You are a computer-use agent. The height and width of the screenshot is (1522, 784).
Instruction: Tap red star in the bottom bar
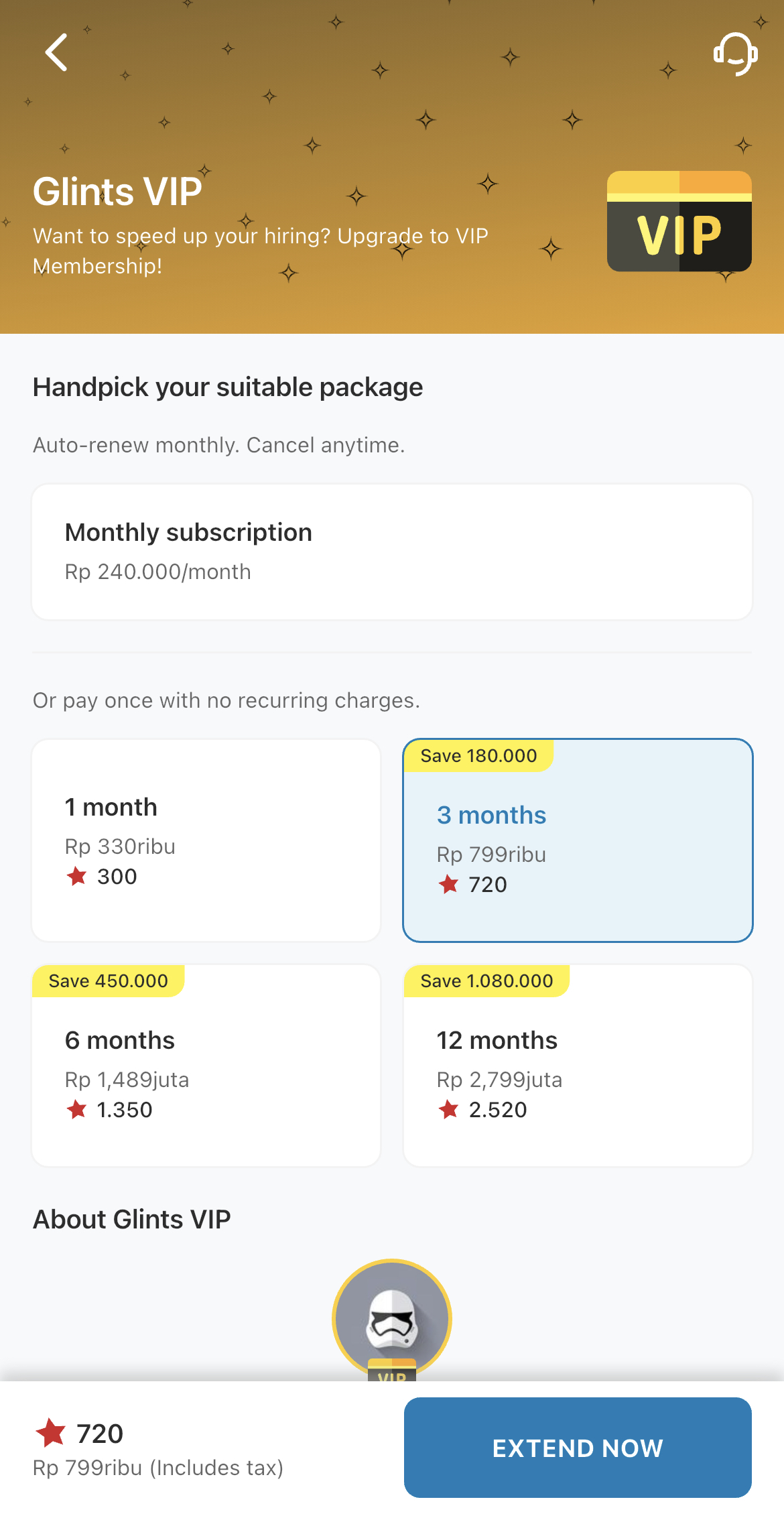click(x=50, y=1433)
